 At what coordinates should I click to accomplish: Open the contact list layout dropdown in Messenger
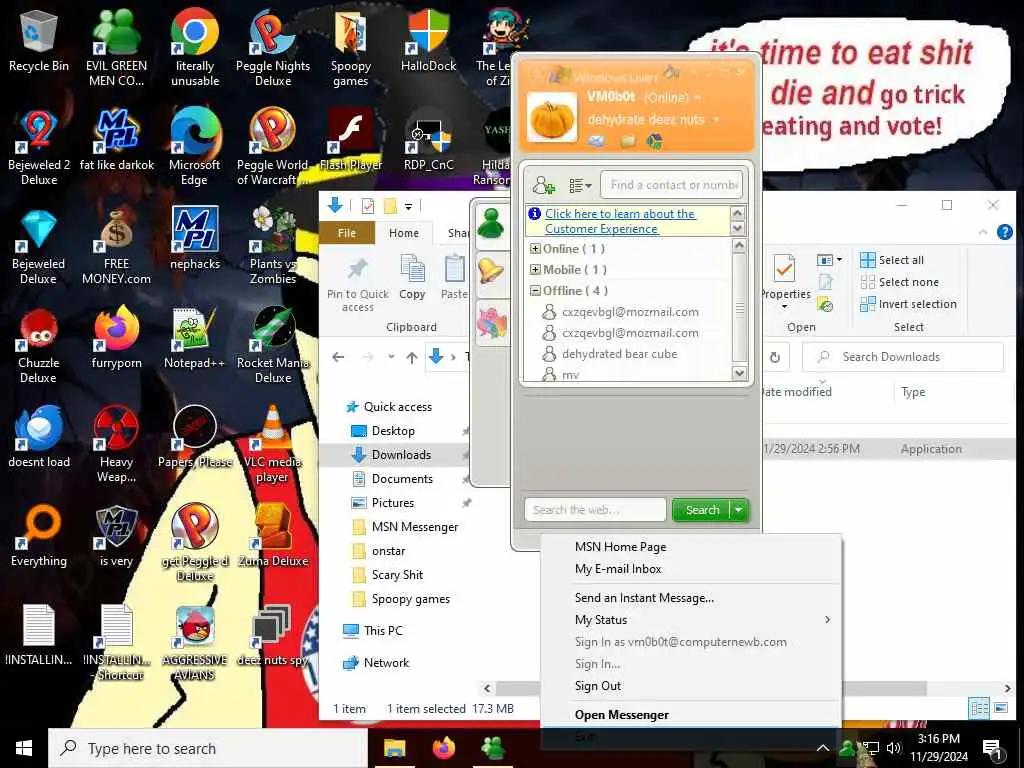[x=580, y=185]
